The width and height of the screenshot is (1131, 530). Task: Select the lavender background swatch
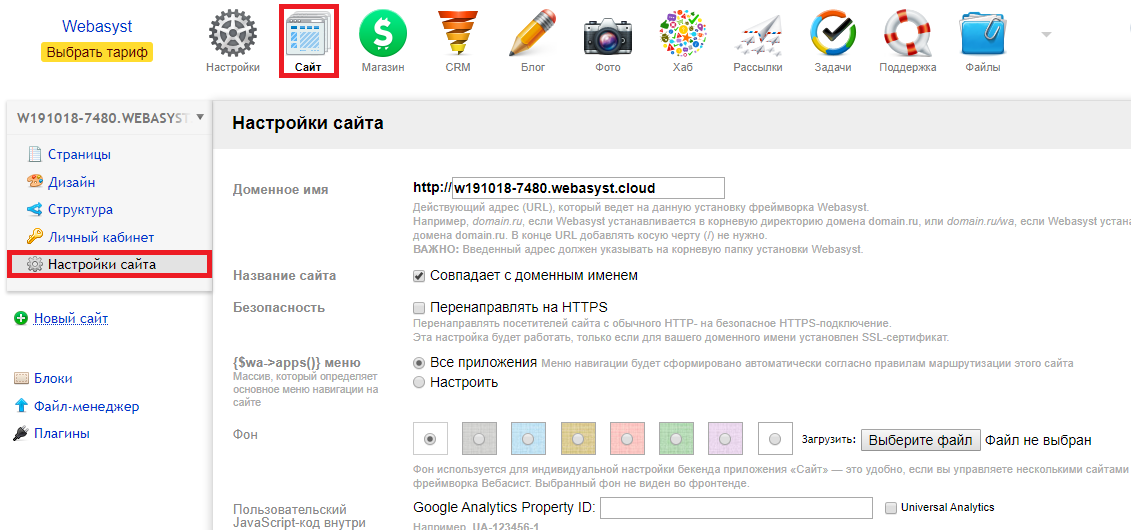[726, 439]
